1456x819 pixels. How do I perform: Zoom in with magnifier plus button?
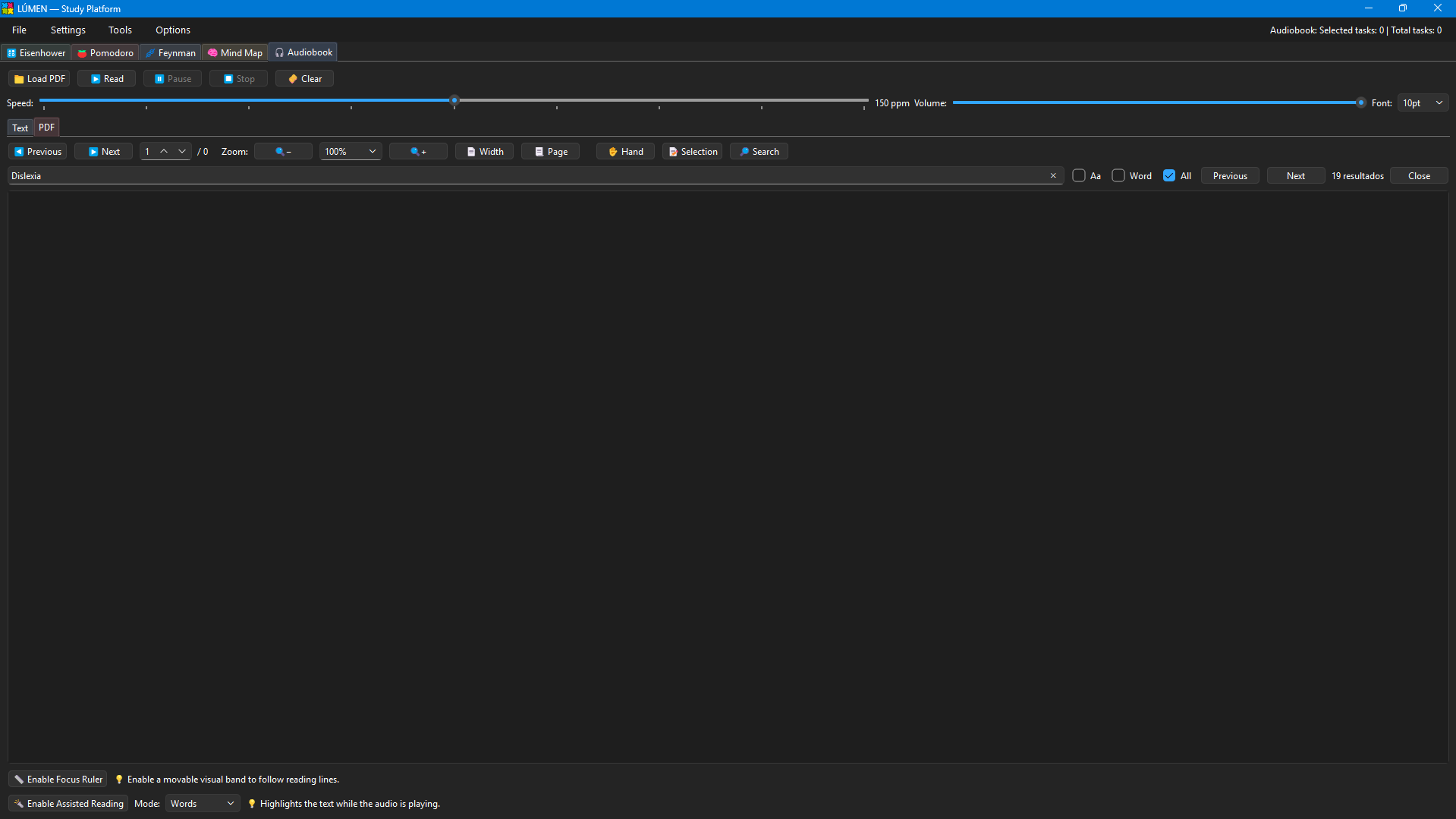pos(418,152)
